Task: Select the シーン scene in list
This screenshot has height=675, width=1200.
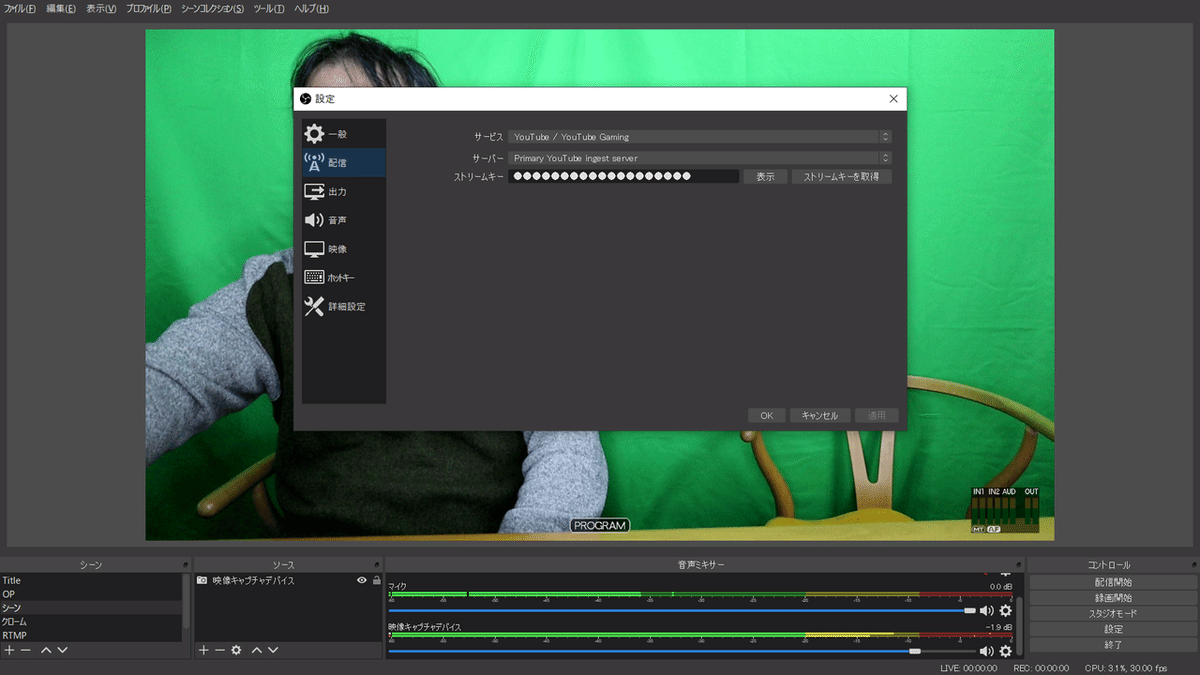Action: pyautogui.click(x=92, y=608)
